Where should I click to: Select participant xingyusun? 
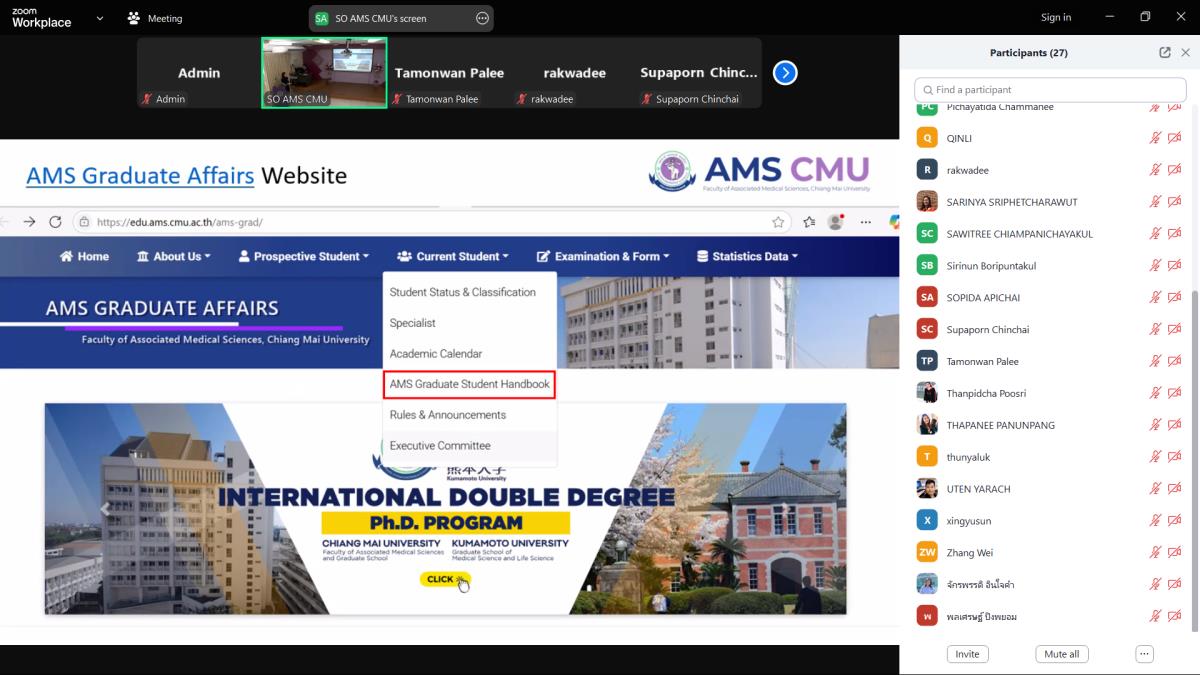[x=1049, y=520]
